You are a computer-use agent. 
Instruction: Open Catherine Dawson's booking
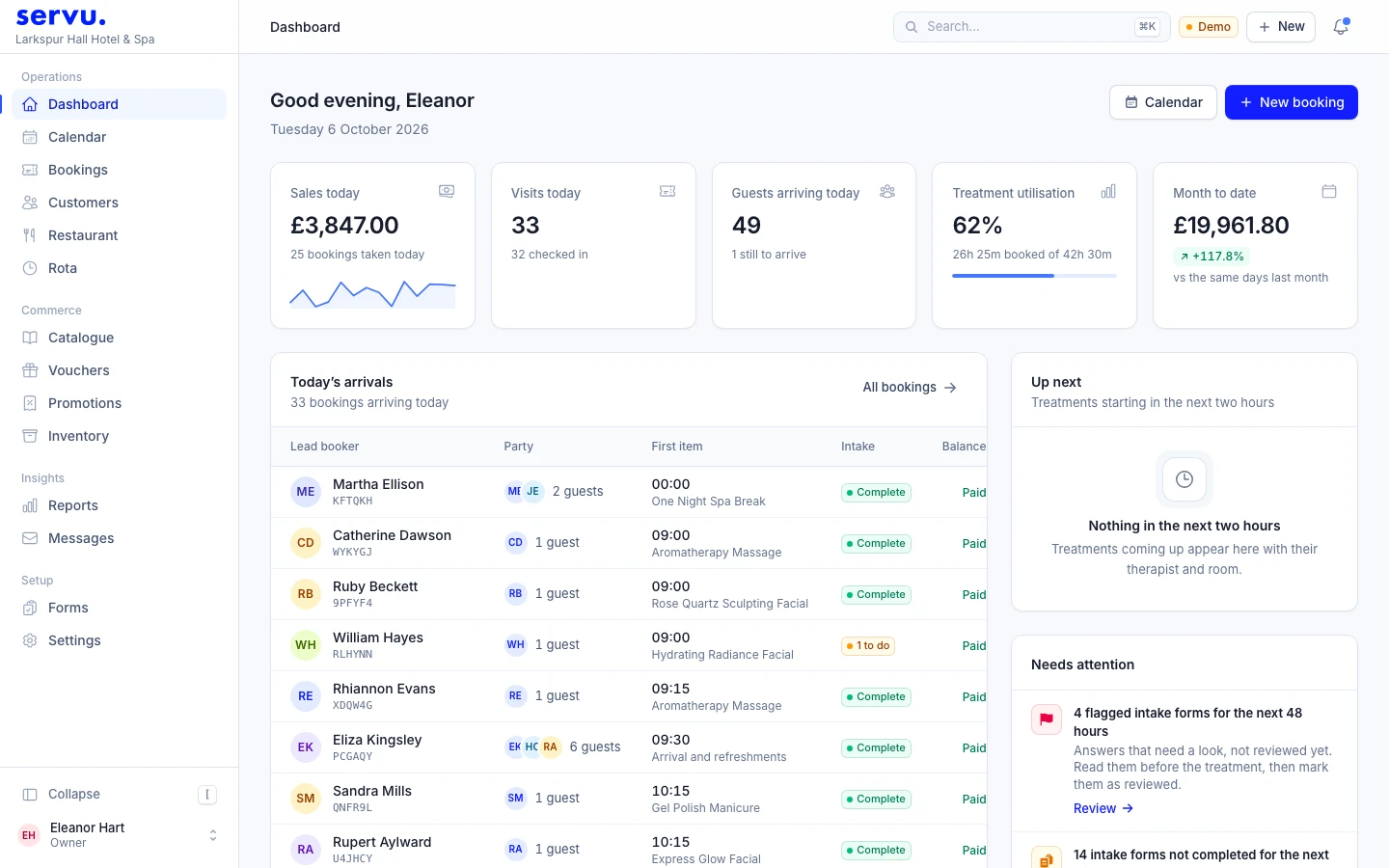click(629, 543)
